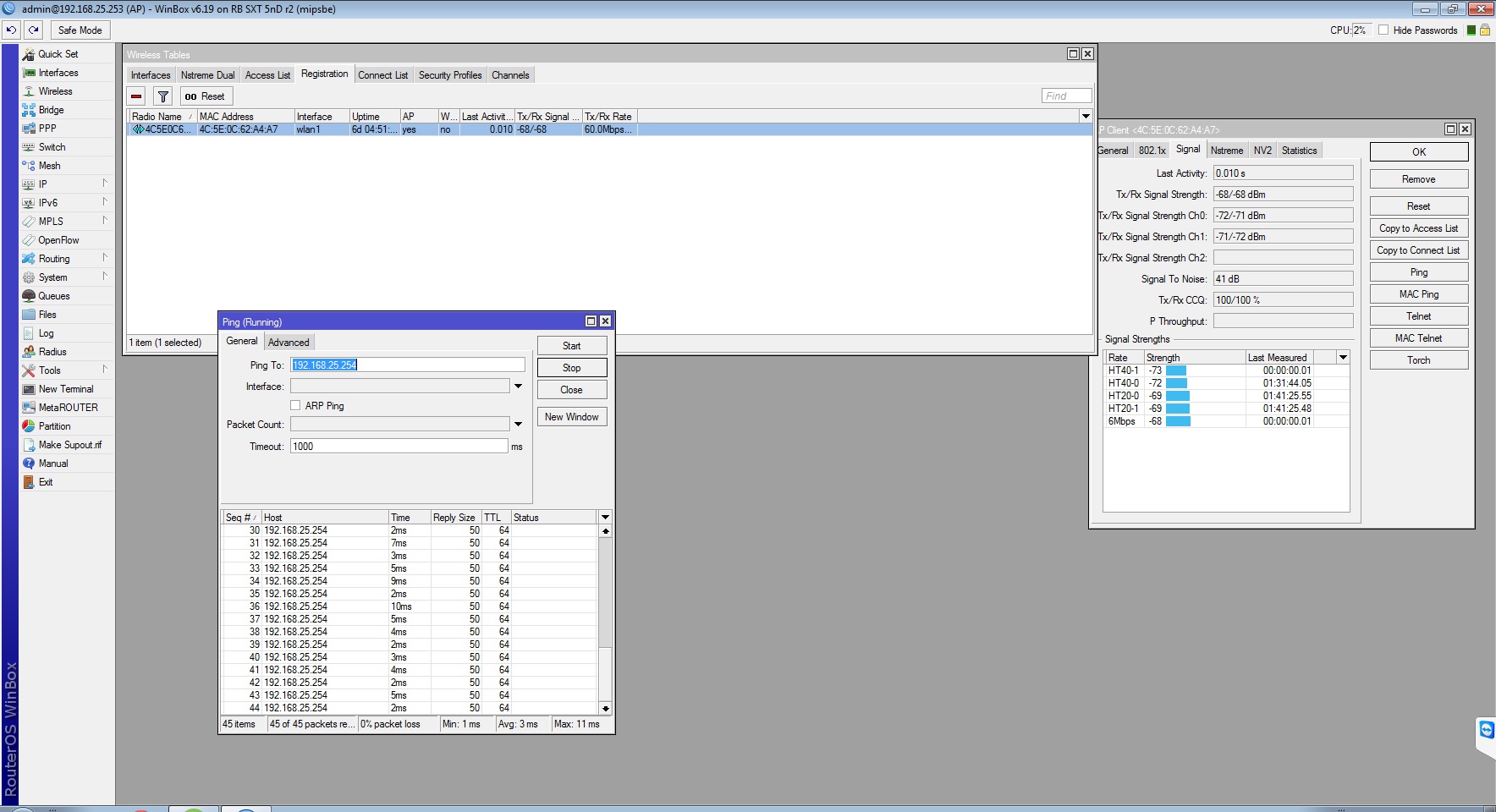Image resolution: width=1496 pixels, height=812 pixels.
Task: Open the column dropdown in Signal Strengths table
Action: coord(1343,358)
